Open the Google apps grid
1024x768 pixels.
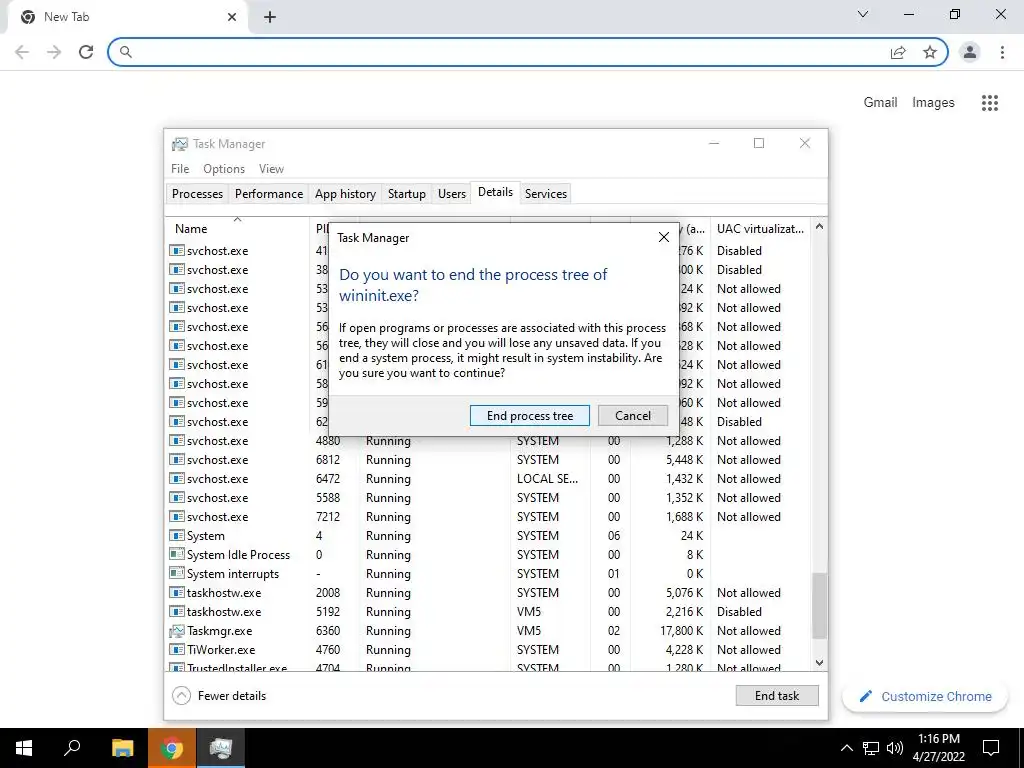[x=989, y=103]
